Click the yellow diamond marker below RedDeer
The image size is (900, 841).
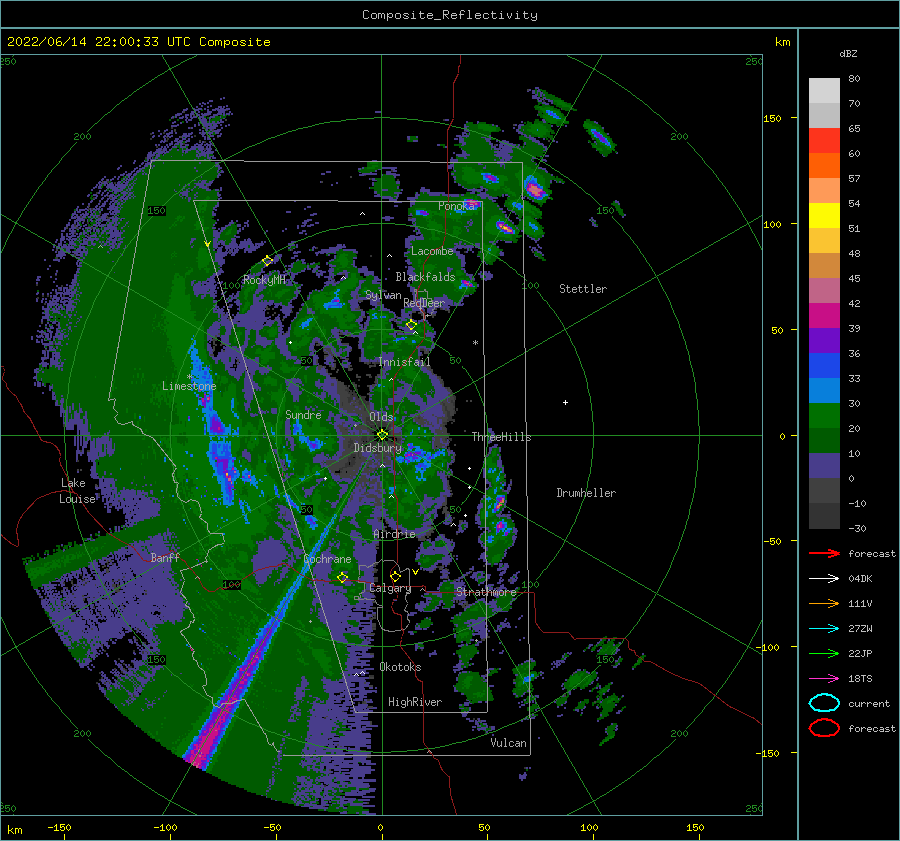pos(411,325)
